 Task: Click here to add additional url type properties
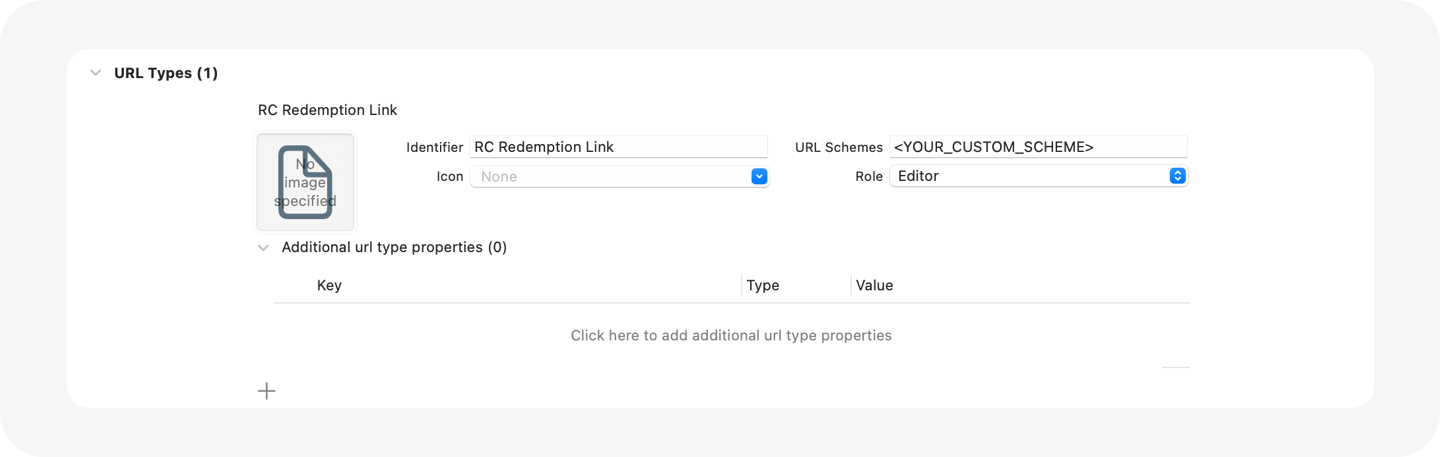731,335
